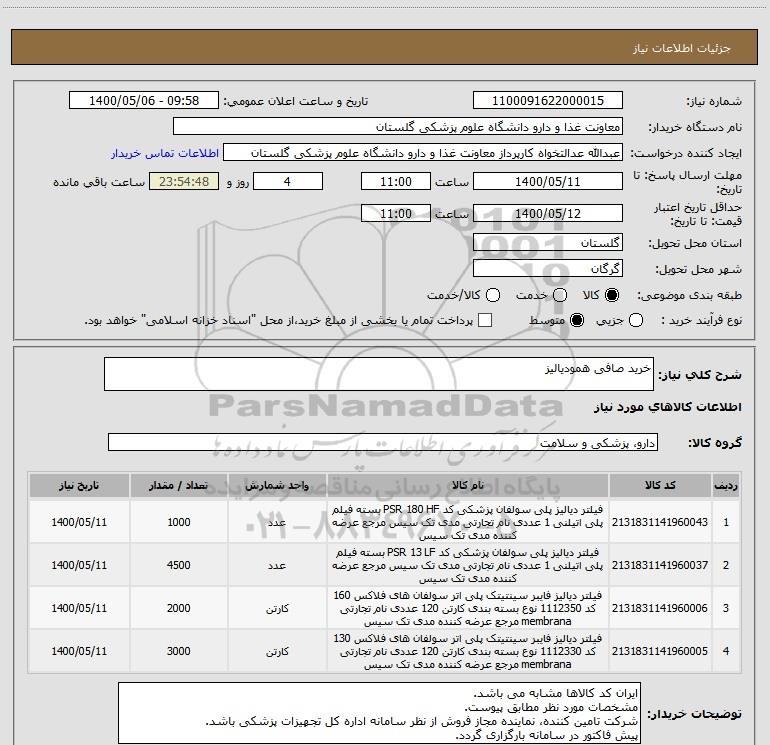Click the general description field خرید صافی همودیالیز
The height and width of the screenshot is (745, 770).
[379, 374]
